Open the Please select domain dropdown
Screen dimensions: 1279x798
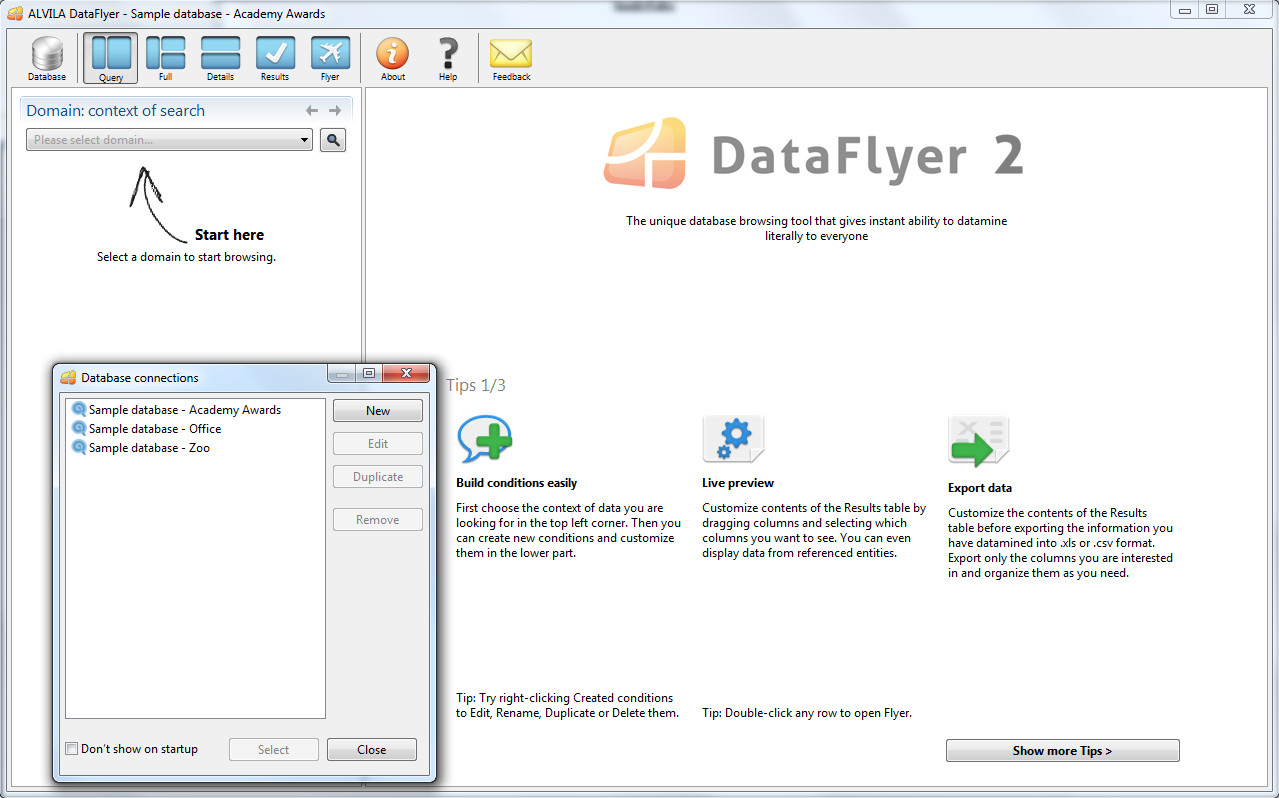(169, 140)
